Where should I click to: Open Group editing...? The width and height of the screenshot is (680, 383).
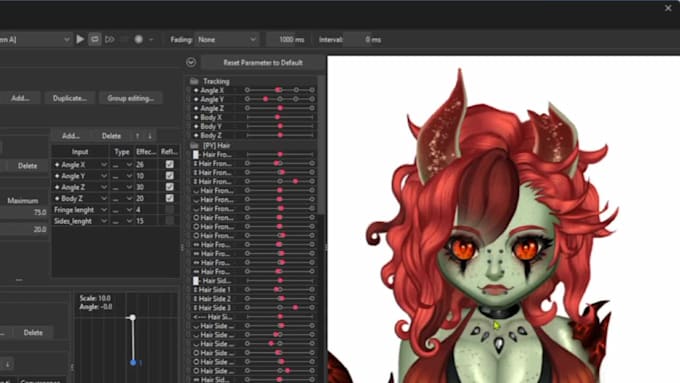[x=131, y=98]
